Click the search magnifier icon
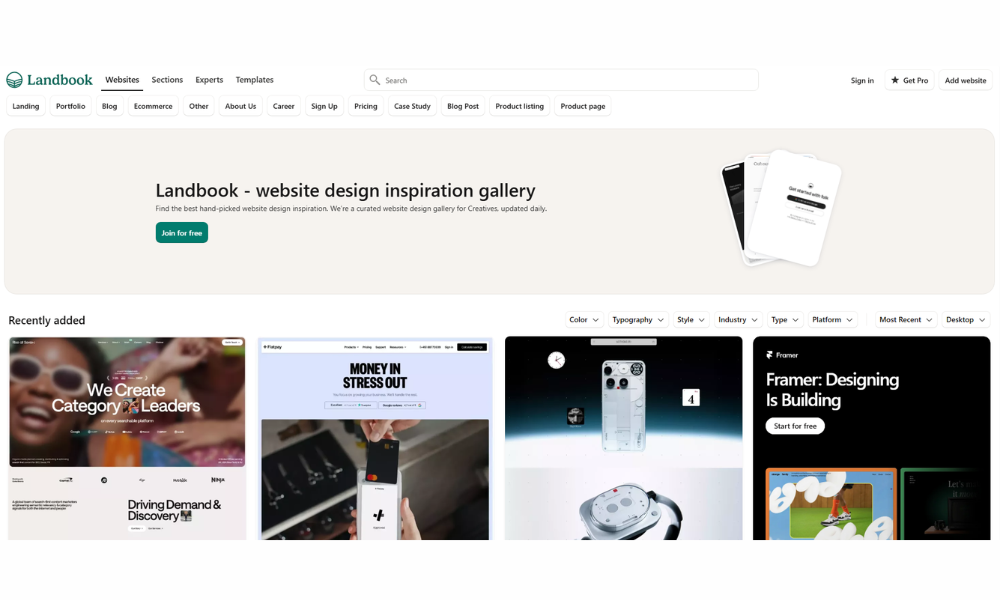1000x600 pixels. click(x=375, y=80)
